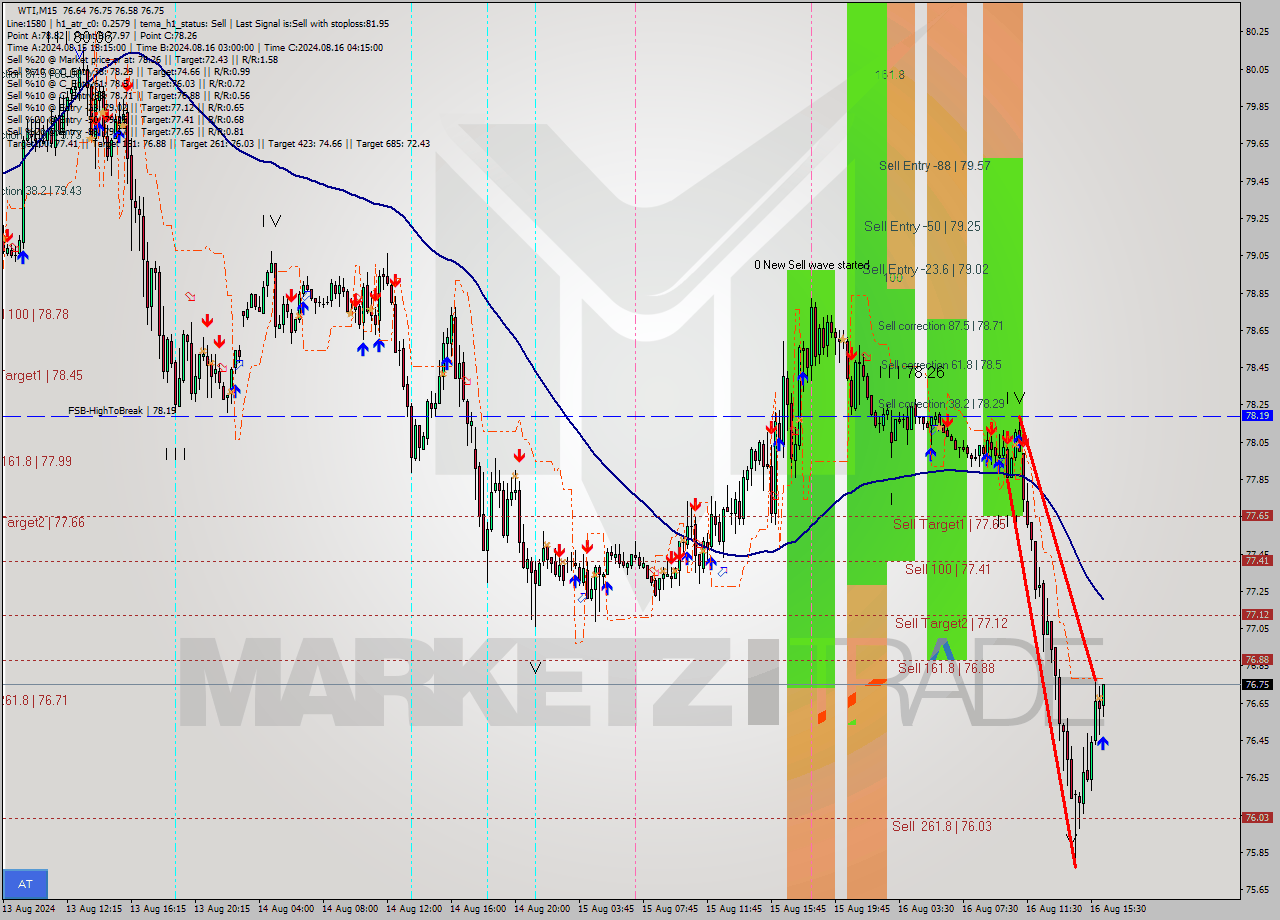This screenshot has height=920, width=1280.
Task: Select the 'Sell Entry -50 | 79.25' label
Action: pyautogui.click(x=922, y=227)
